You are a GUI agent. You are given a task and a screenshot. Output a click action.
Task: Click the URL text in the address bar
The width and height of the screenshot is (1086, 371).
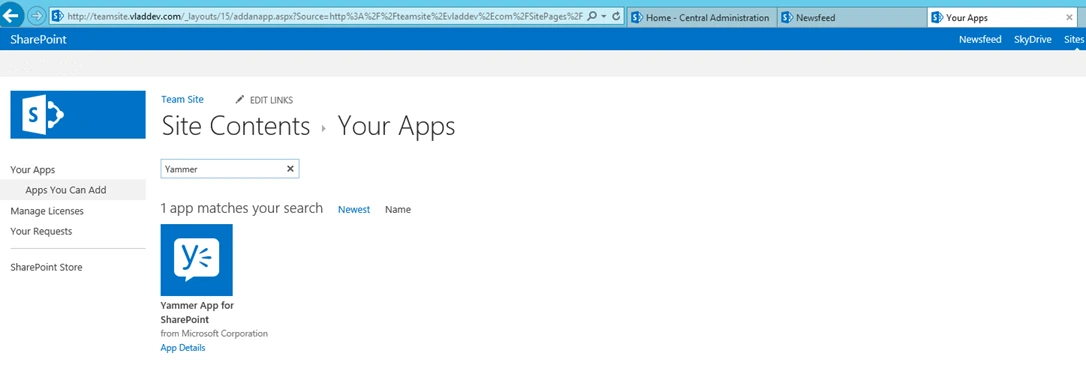click(x=325, y=16)
